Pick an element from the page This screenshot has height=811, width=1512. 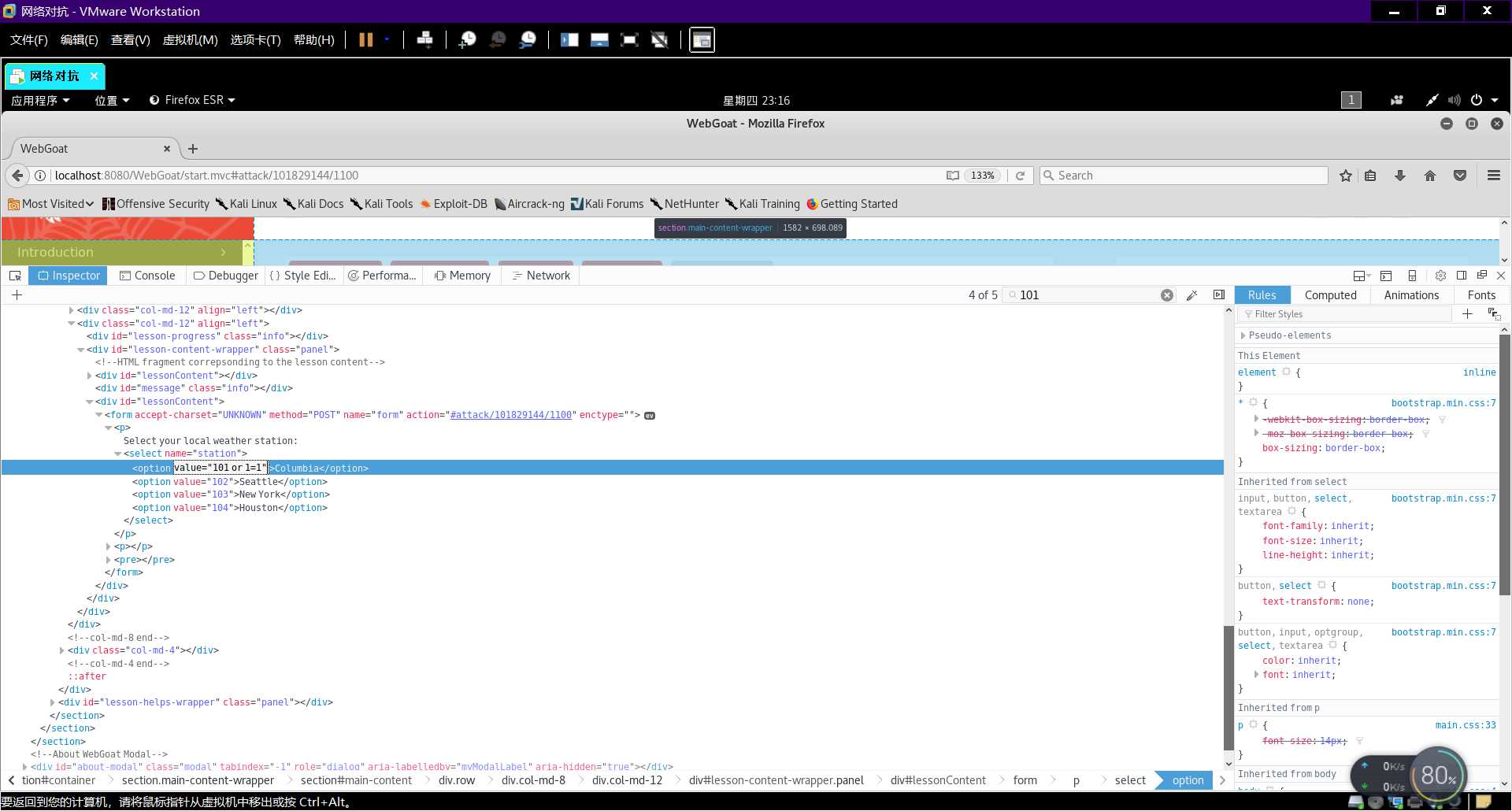coord(15,276)
